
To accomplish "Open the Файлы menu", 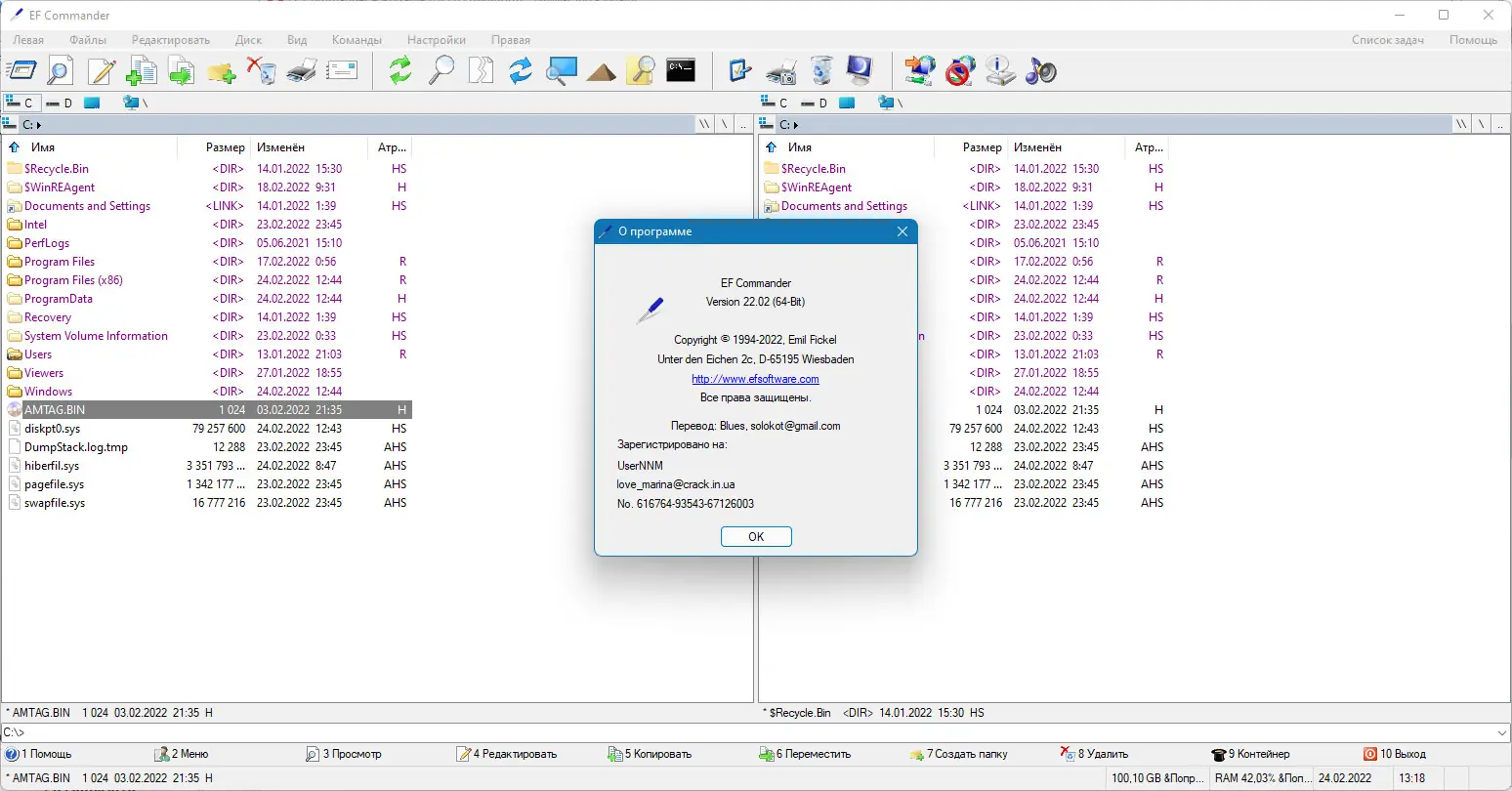I will click(x=88, y=40).
